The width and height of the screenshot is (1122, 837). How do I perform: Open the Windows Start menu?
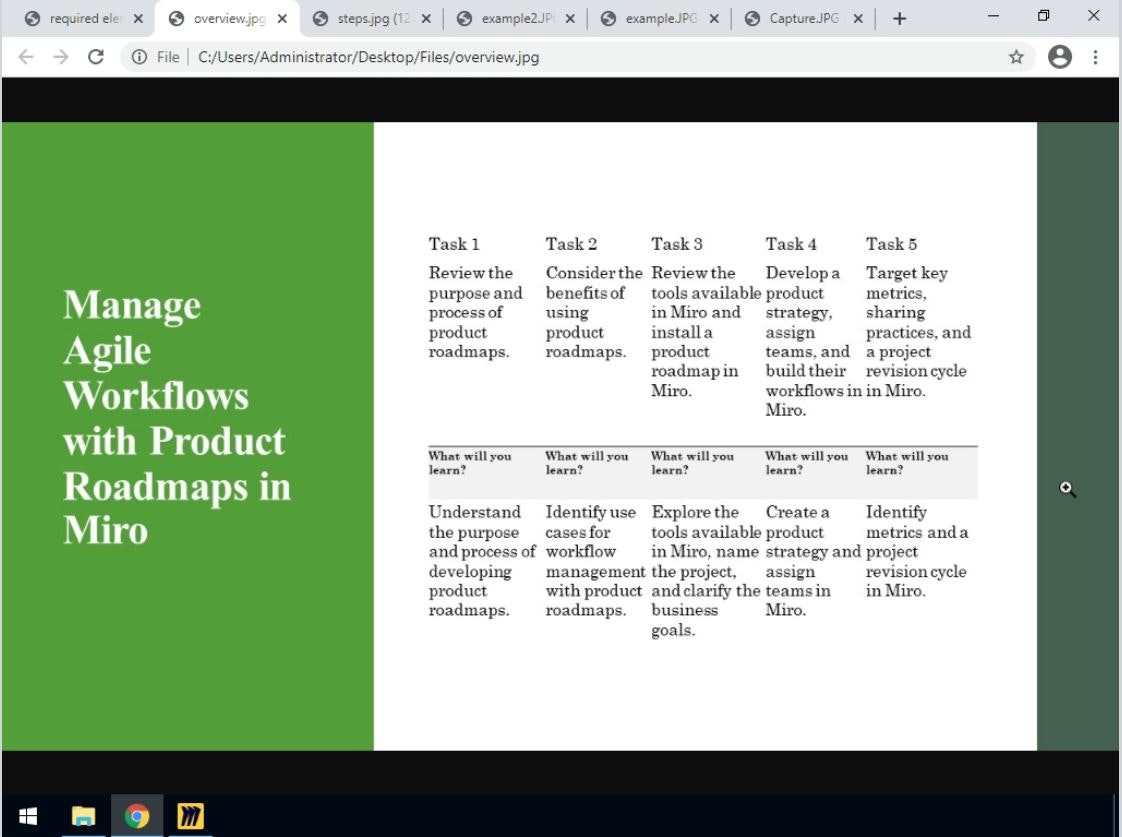[27, 816]
